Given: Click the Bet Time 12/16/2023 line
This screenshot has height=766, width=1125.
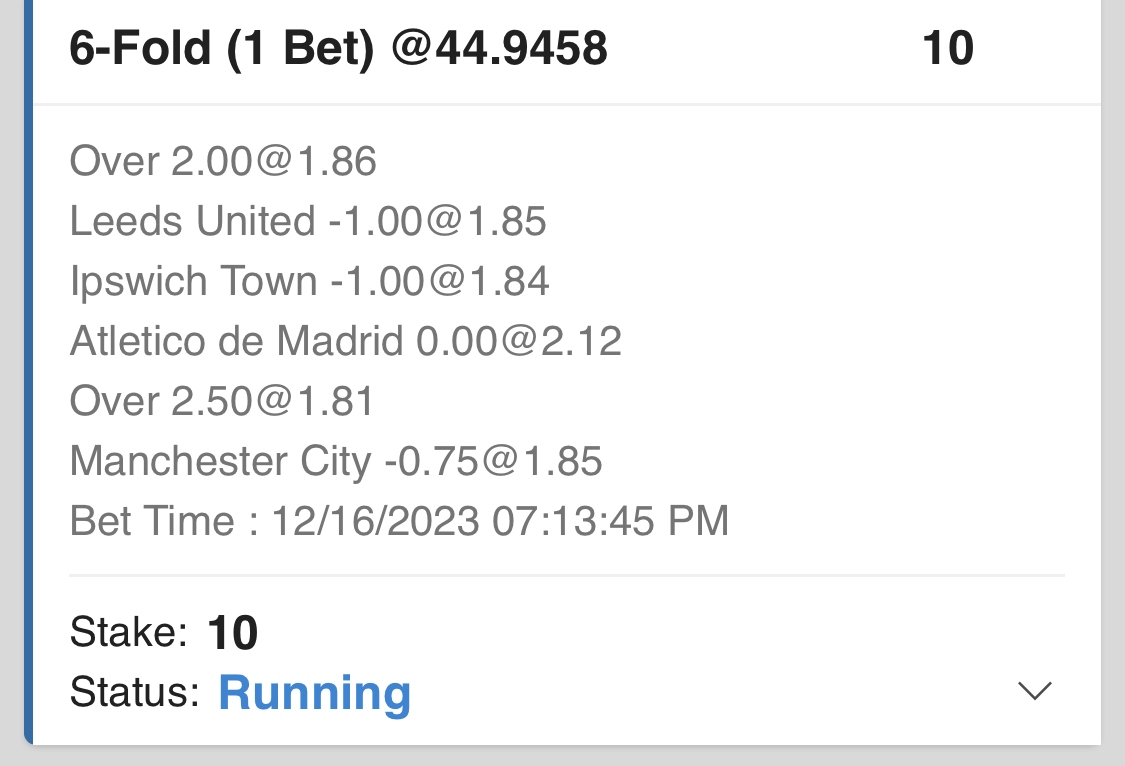Looking at the screenshot, I should tap(399, 521).
